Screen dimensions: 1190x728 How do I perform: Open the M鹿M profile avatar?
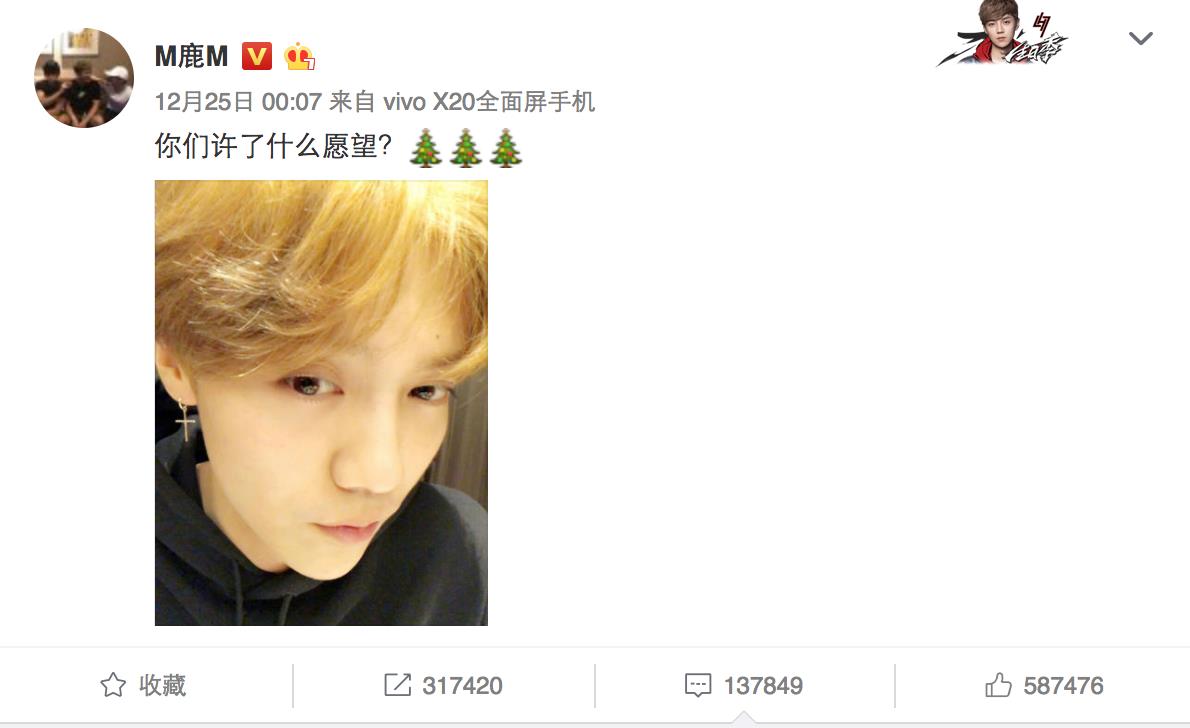pos(84,78)
